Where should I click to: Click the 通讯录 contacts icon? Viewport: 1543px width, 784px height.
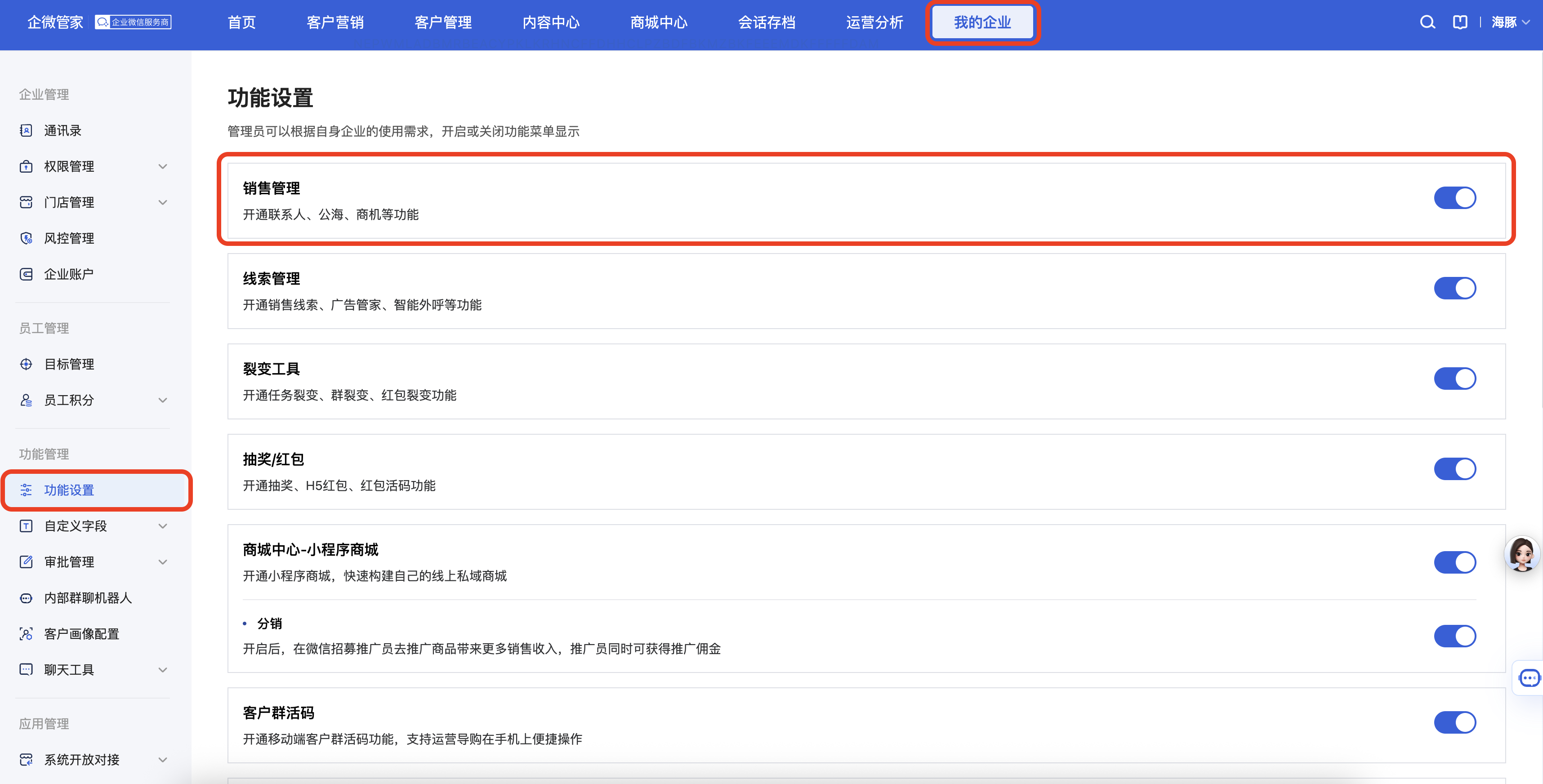pos(26,130)
